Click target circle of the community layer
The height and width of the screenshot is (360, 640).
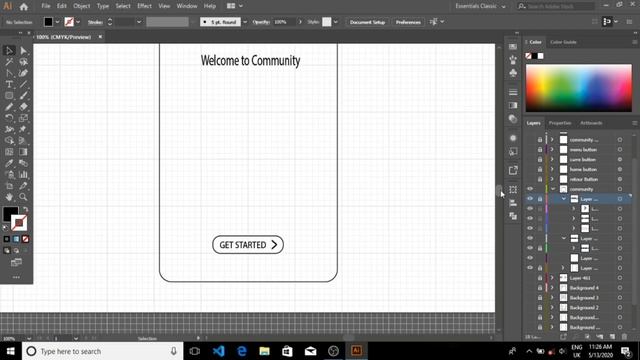coord(620,189)
